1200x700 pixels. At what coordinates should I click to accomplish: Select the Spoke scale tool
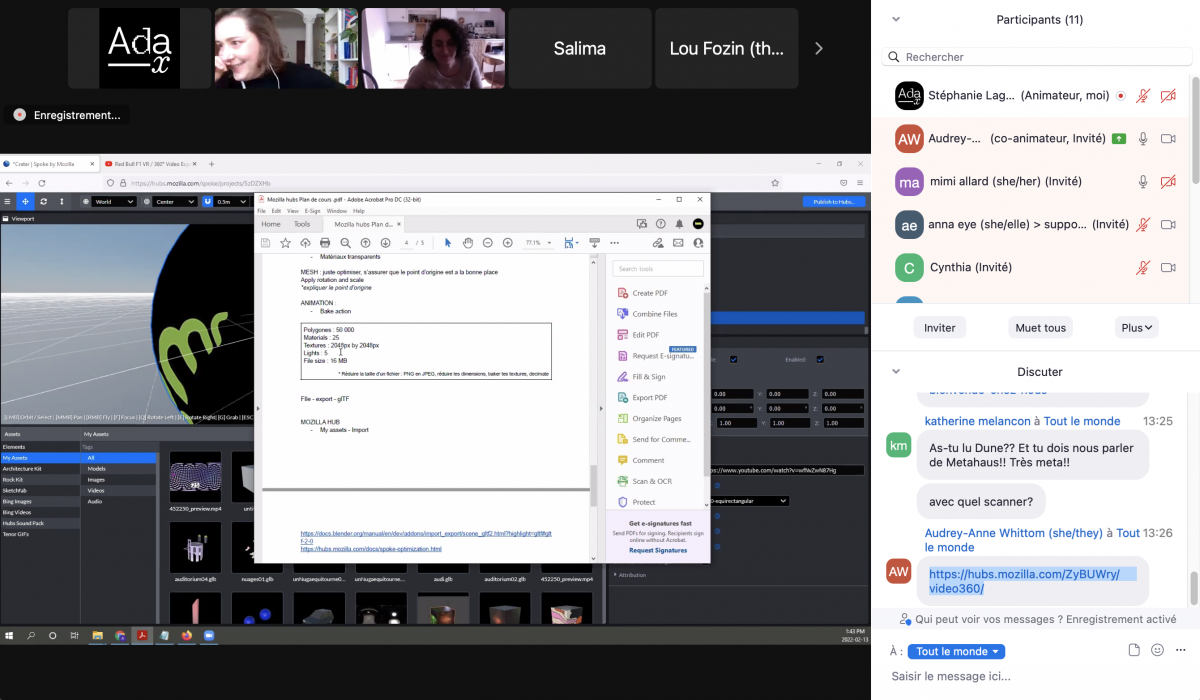(x=62, y=201)
